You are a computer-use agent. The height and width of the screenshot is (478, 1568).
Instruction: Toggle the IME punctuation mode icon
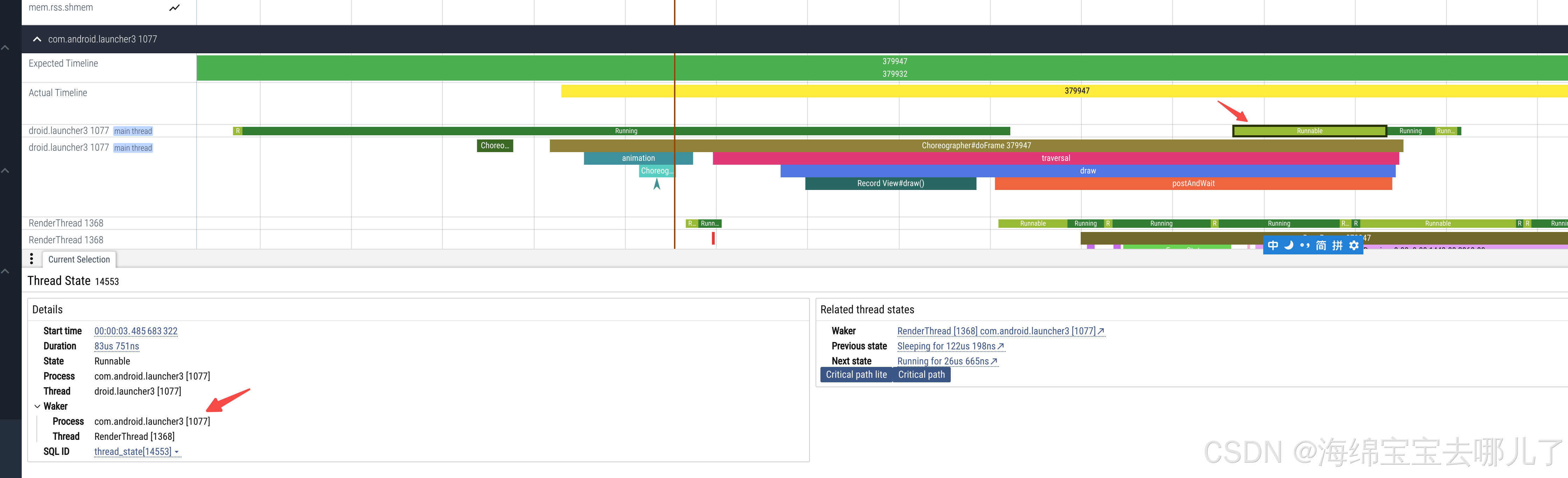(1305, 245)
